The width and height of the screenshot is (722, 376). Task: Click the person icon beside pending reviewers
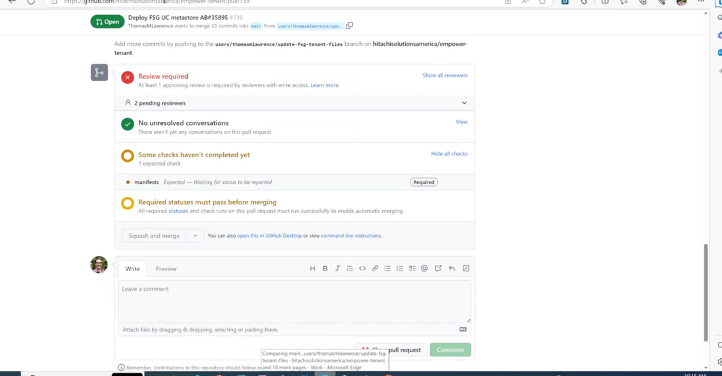click(128, 103)
